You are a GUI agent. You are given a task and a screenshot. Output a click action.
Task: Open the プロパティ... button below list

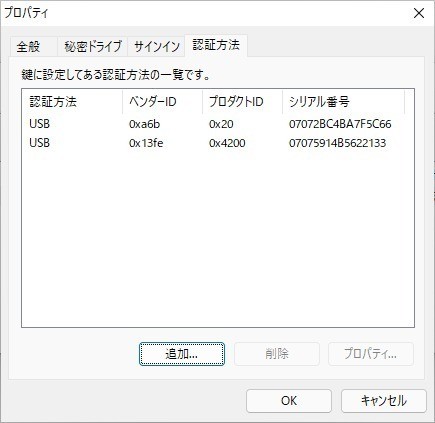point(371,354)
